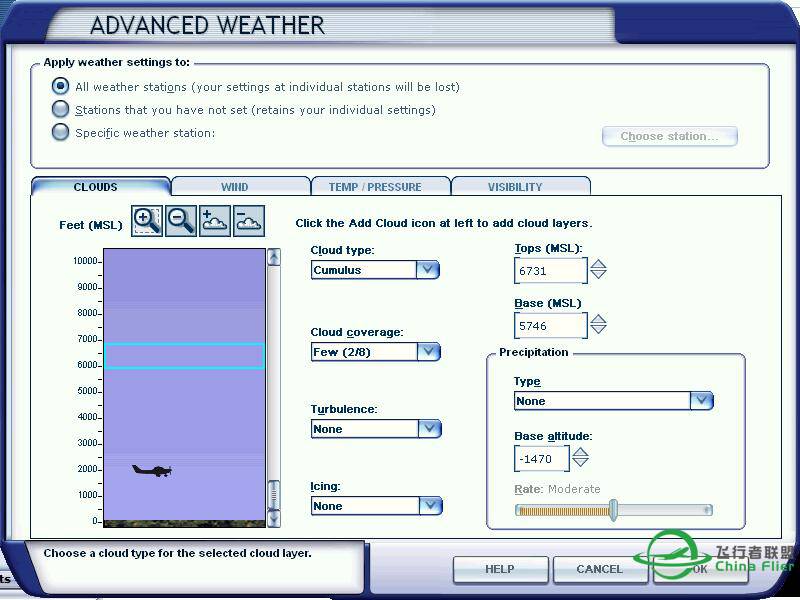800x600 pixels.
Task: Click the precipitation Rate slider handle
Action: click(x=614, y=510)
